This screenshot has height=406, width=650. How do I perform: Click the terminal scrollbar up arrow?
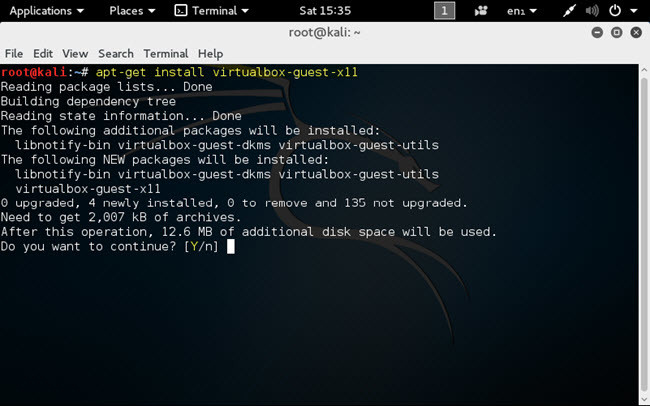pyautogui.click(x=644, y=70)
